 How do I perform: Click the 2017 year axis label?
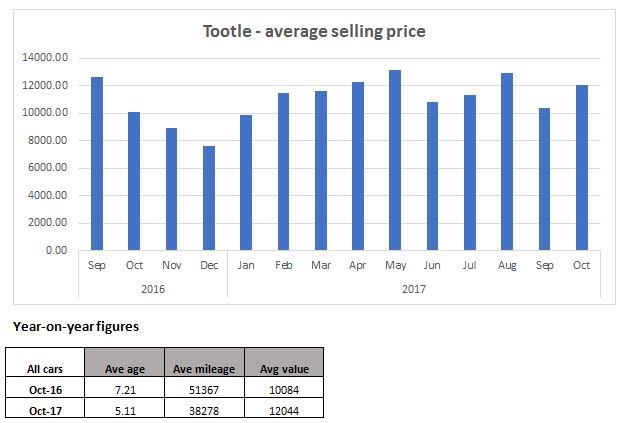[414, 288]
